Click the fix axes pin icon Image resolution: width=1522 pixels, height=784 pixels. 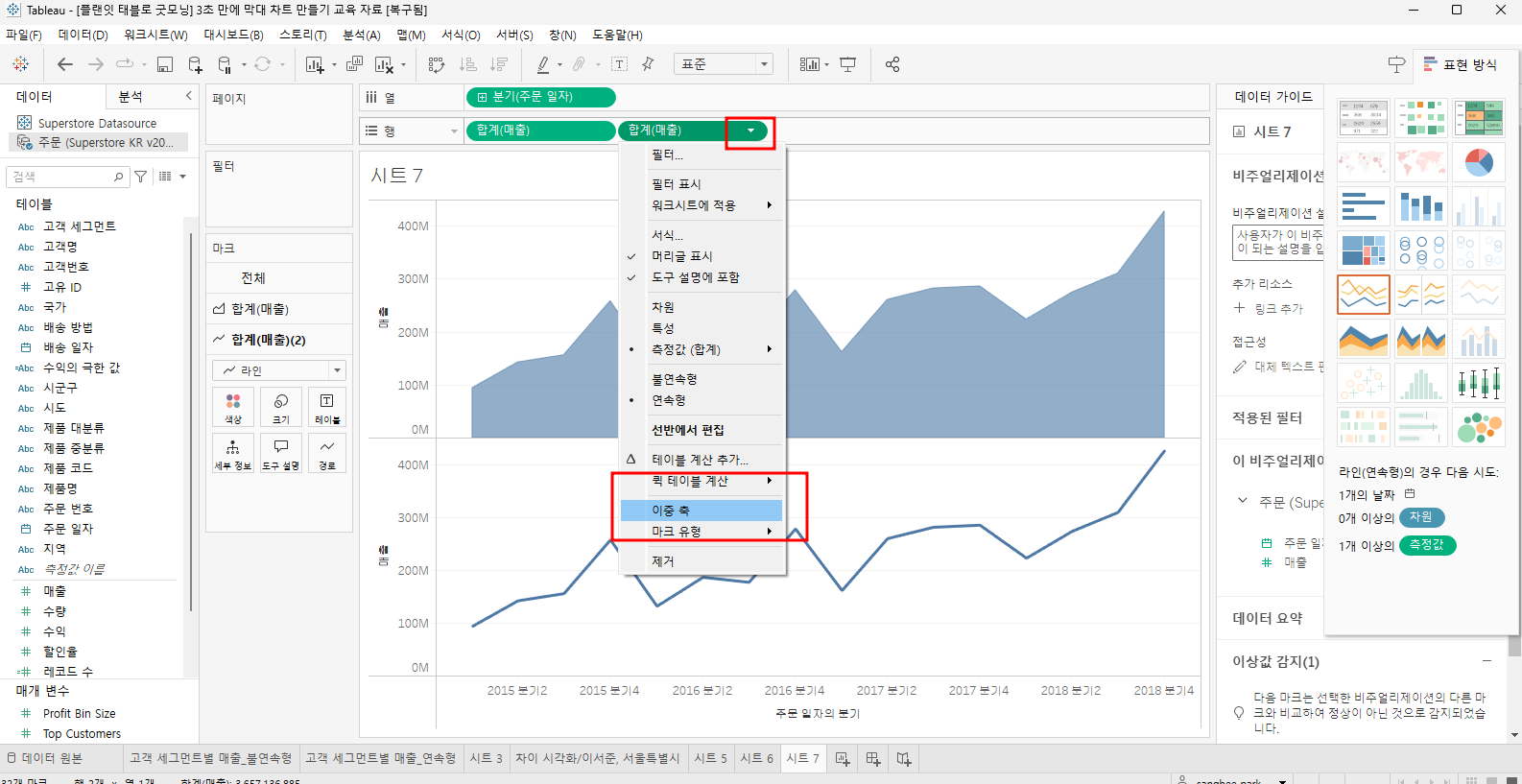(648, 64)
